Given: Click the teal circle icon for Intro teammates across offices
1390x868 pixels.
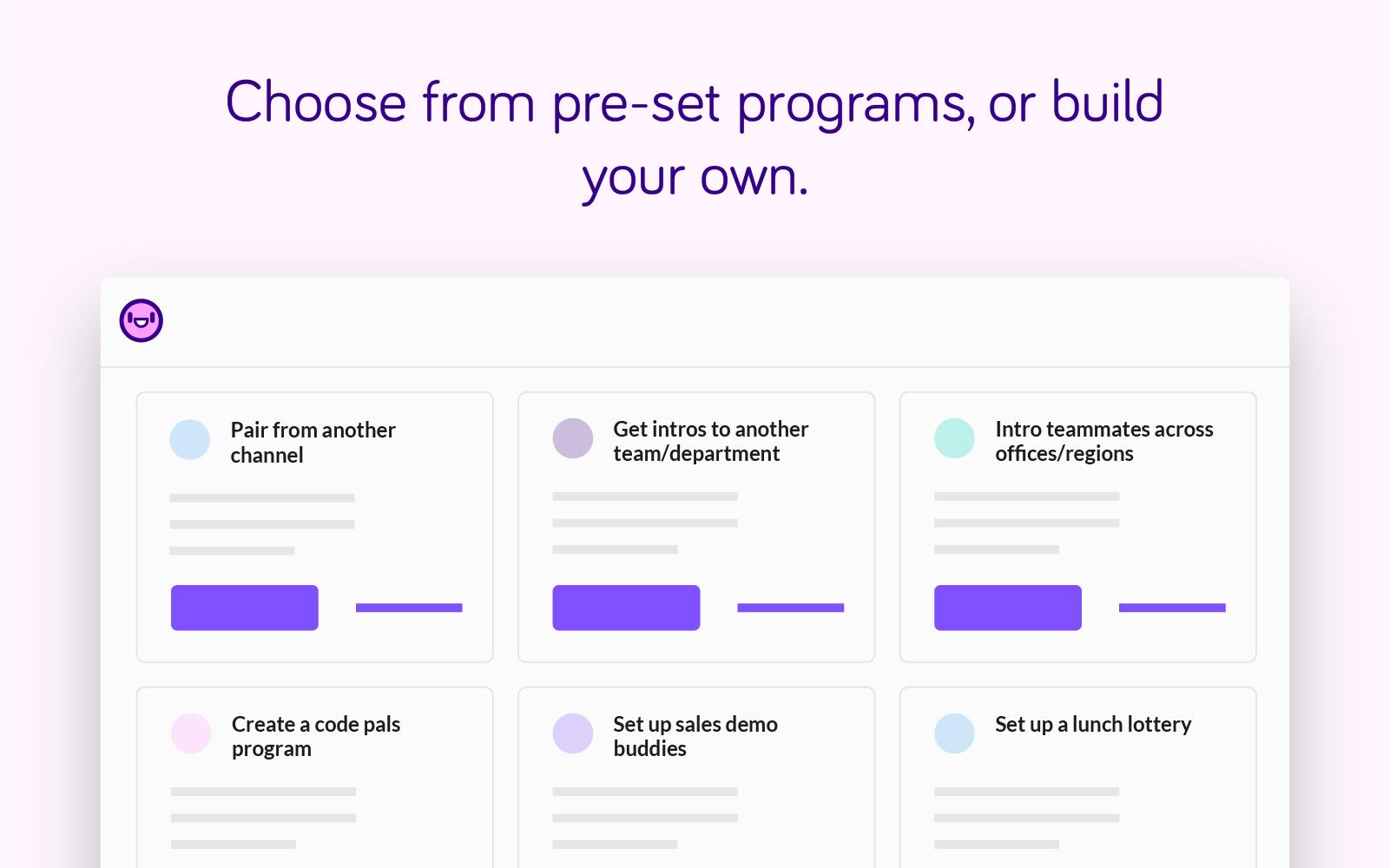Looking at the screenshot, I should (954, 438).
